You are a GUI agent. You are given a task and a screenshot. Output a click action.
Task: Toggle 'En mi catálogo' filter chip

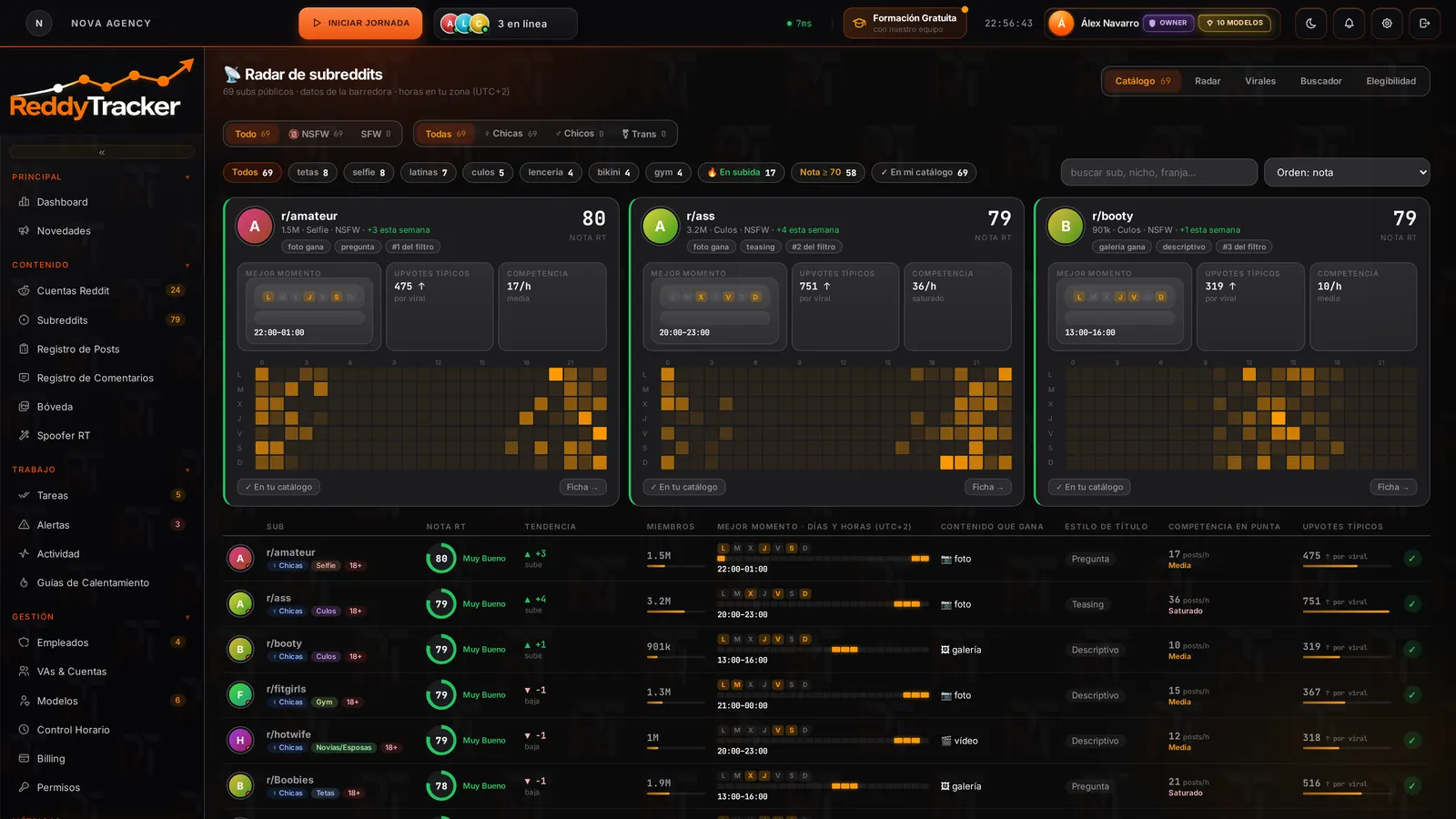(924, 173)
